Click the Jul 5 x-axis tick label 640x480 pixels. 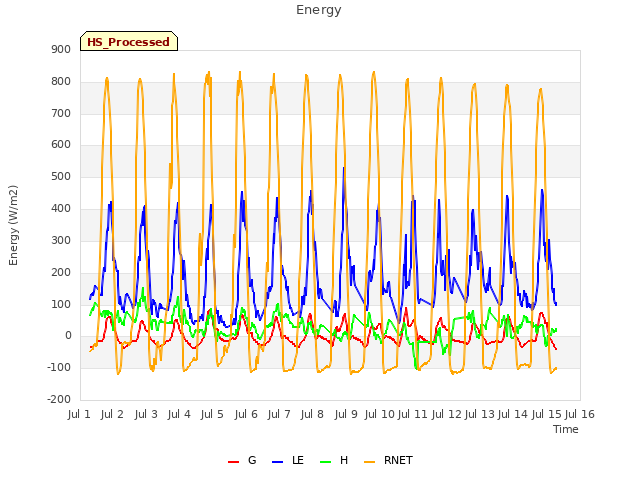212,414
